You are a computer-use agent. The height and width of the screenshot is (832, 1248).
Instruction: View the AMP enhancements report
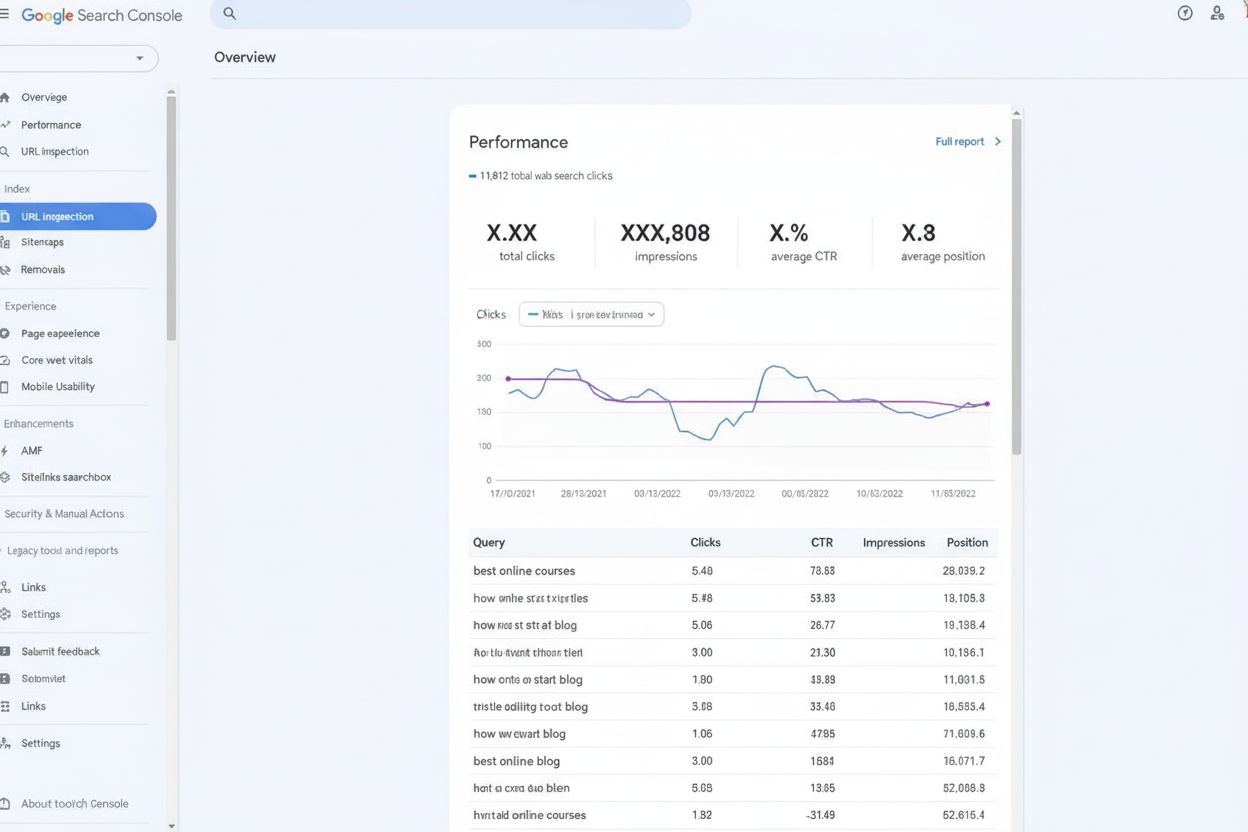tap(30, 450)
